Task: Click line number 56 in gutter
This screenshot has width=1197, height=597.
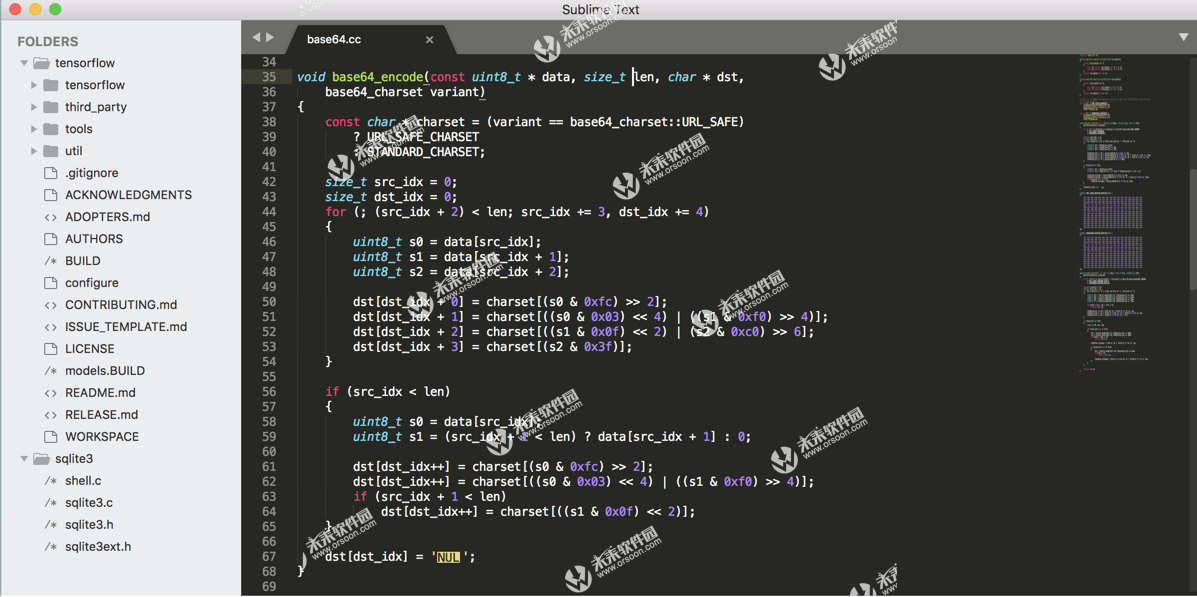Action: (268, 392)
